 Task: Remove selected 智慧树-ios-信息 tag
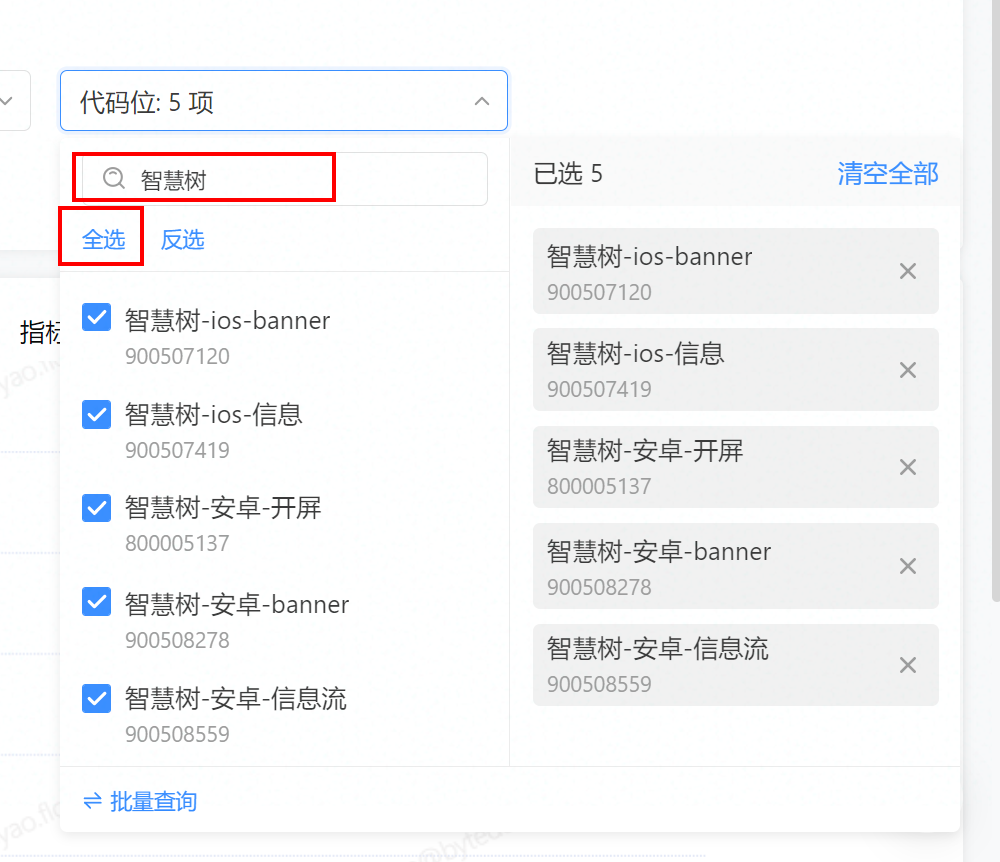click(x=908, y=370)
